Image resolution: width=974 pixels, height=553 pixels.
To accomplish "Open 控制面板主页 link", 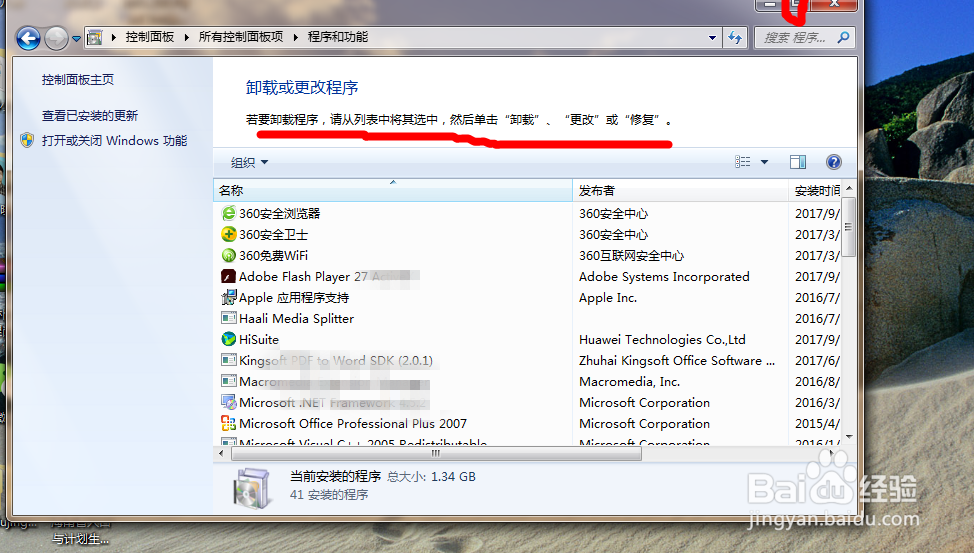I will (x=78, y=80).
